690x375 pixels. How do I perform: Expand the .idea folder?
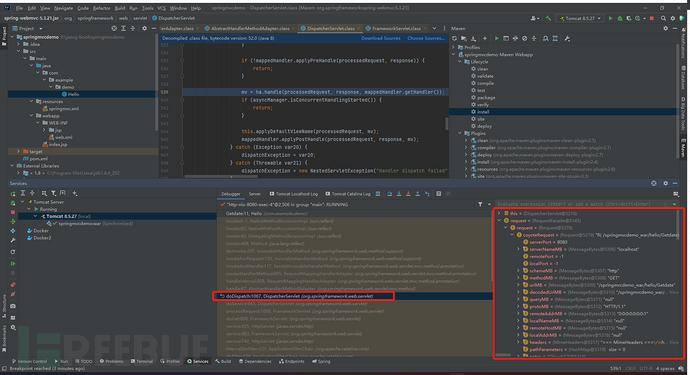click(18, 44)
